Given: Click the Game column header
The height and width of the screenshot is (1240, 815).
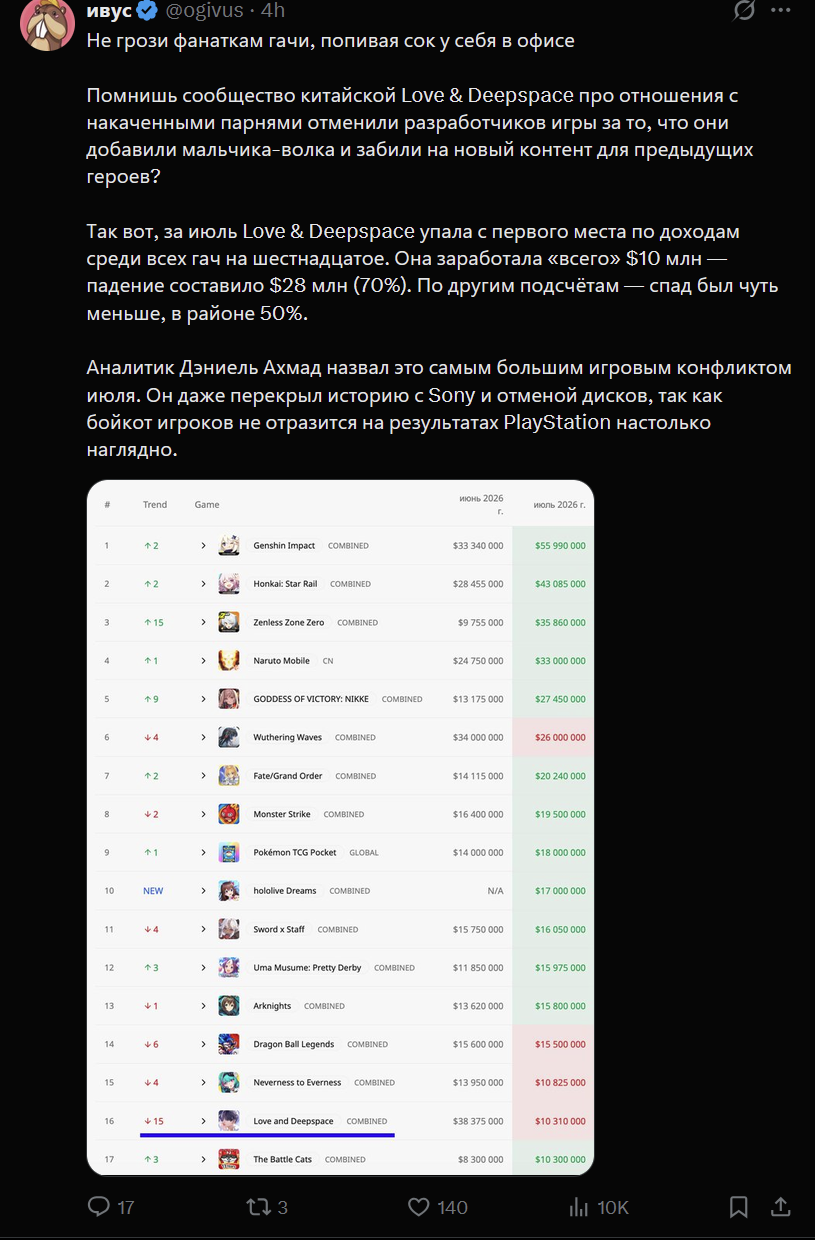Looking at the screenshot, I should 207,505.
